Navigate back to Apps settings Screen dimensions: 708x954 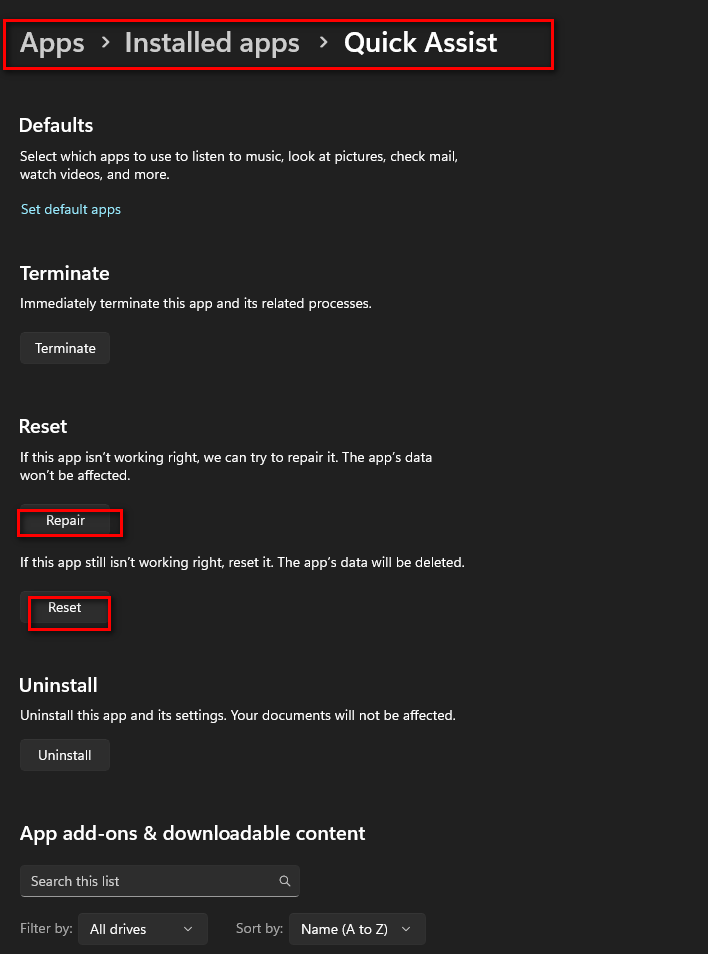point(51,43)
